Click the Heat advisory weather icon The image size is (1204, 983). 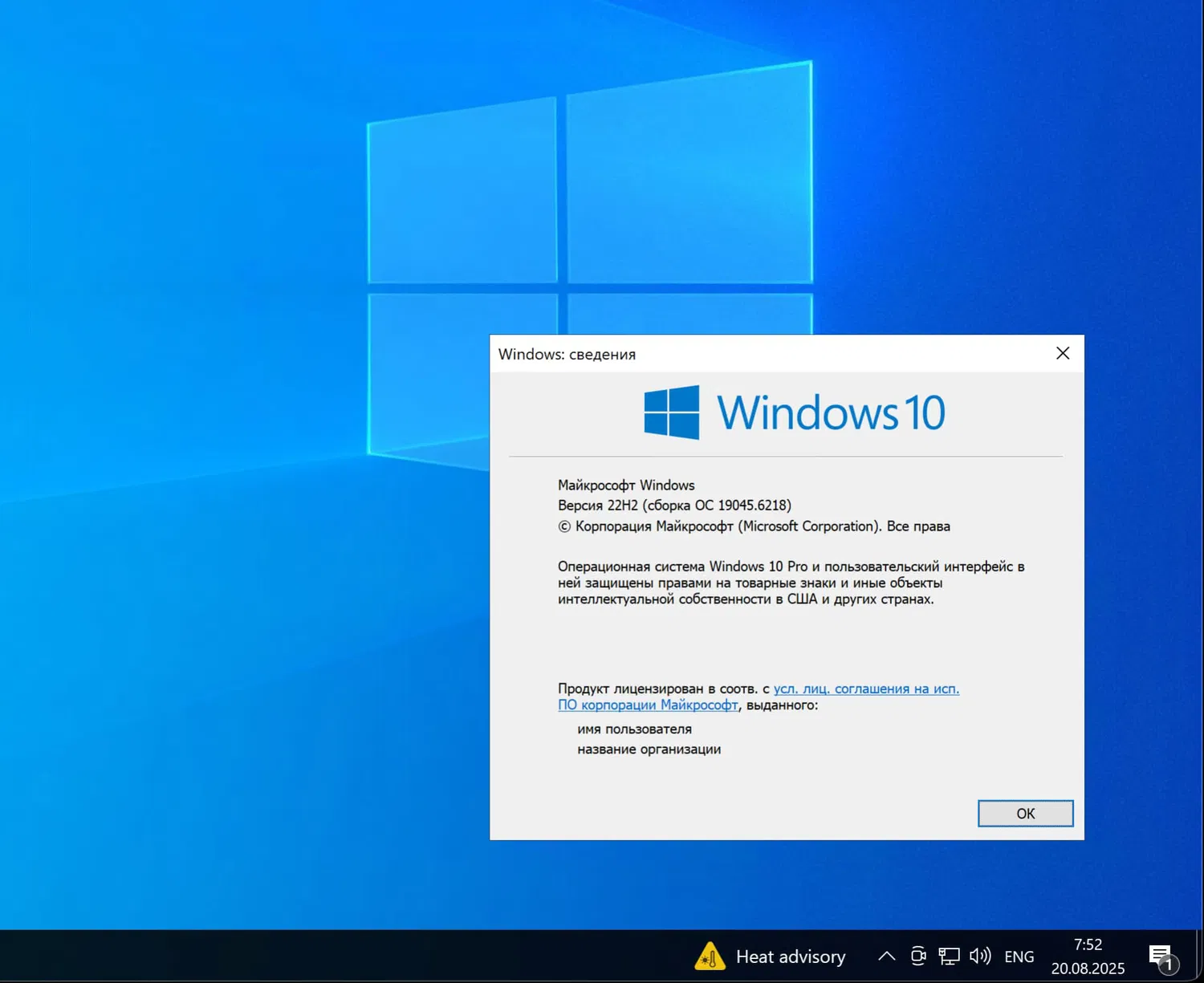710,956
